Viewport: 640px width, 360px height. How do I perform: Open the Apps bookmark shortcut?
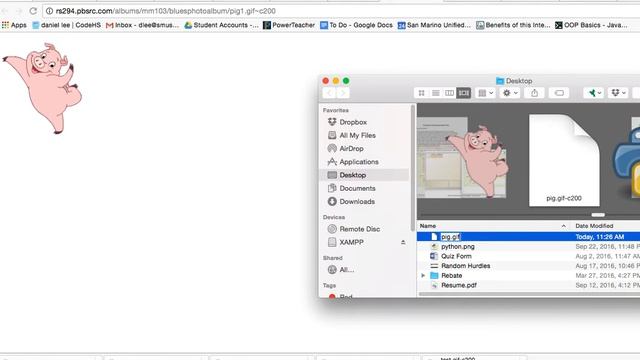pos(14,25)
